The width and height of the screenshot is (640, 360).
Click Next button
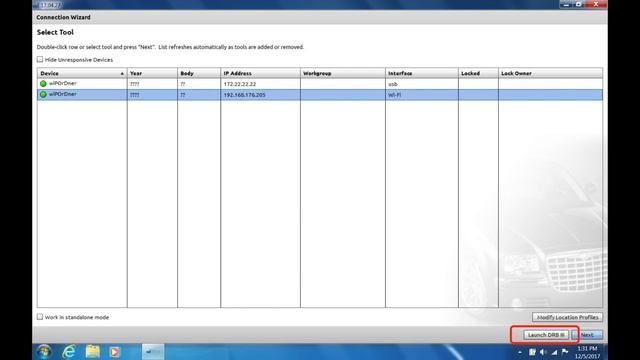[x=587, y=335]
